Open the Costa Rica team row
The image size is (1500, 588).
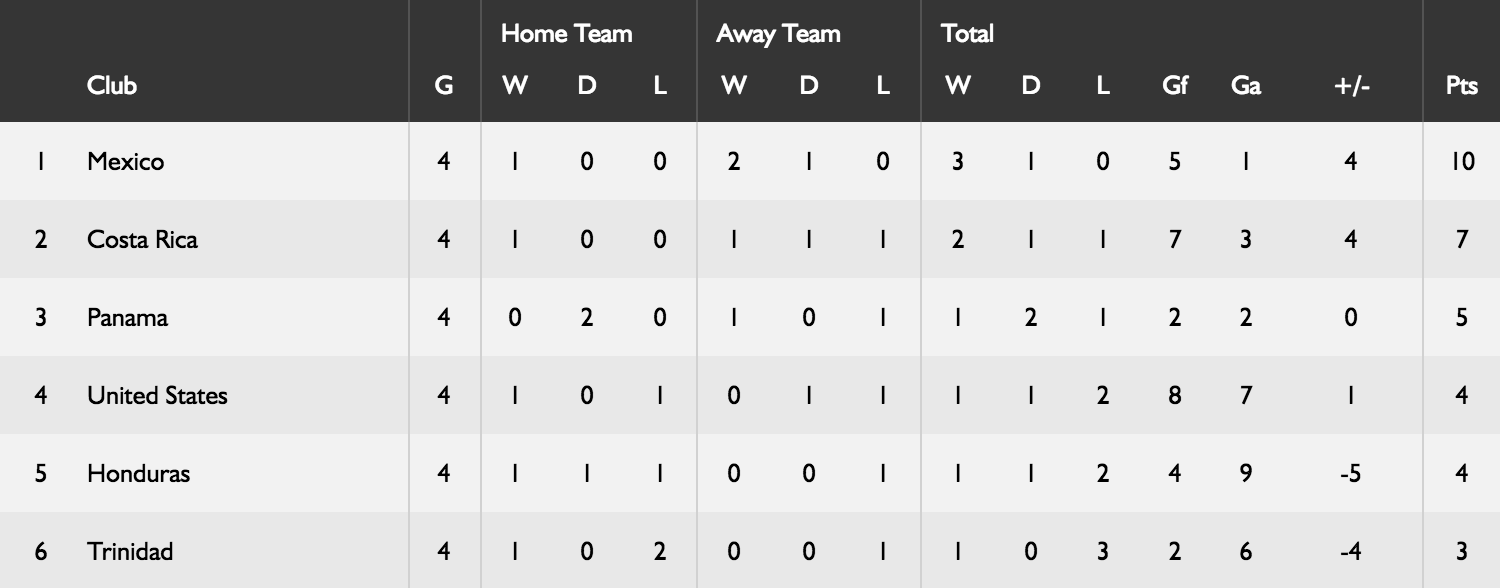point(142,239)
